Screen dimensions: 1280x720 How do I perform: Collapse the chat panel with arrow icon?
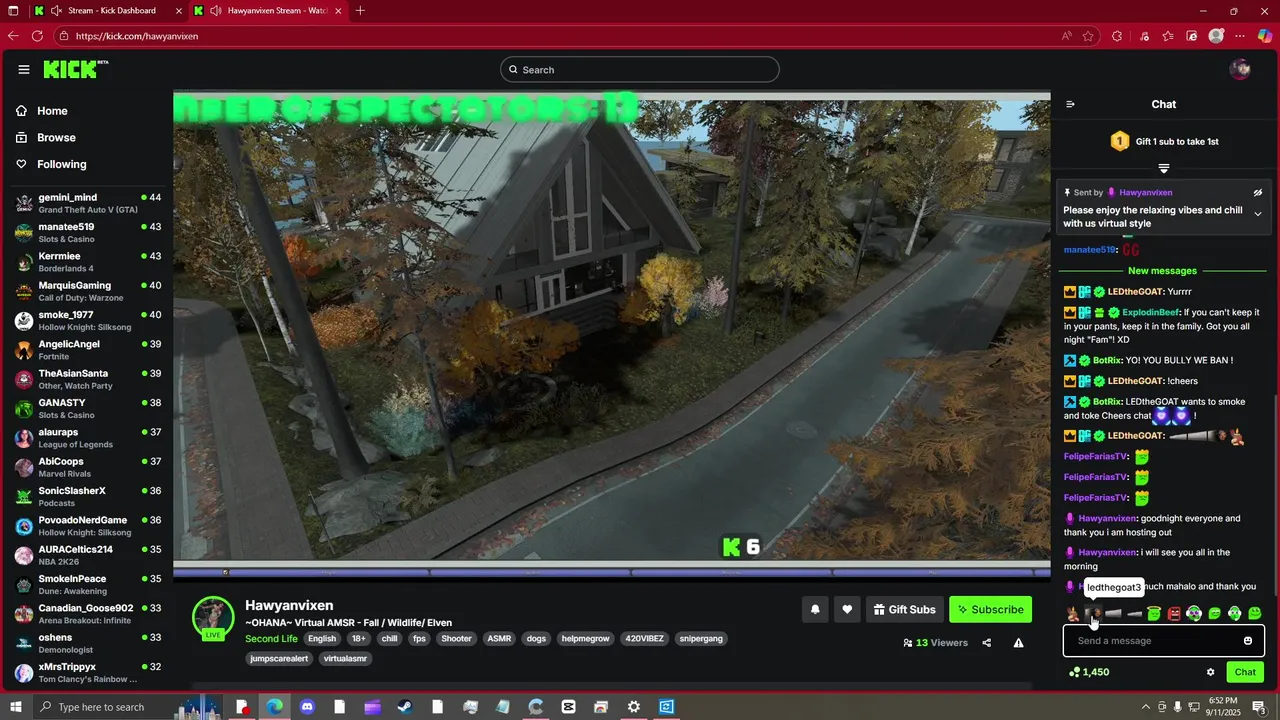pos(1070,104)
